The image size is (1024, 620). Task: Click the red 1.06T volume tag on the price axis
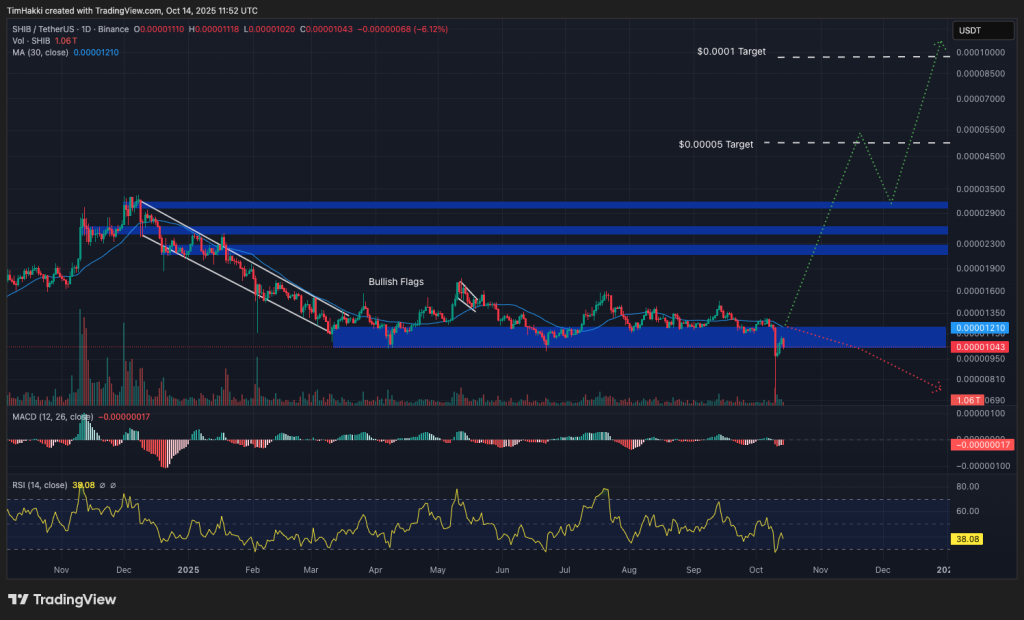[968, 400]
